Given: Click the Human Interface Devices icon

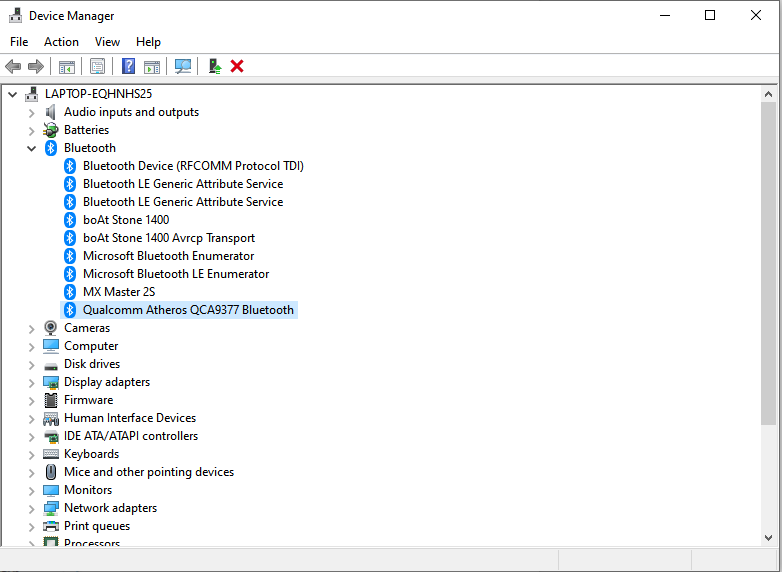Looking at the screenshot, I should [x=51, y=418].
